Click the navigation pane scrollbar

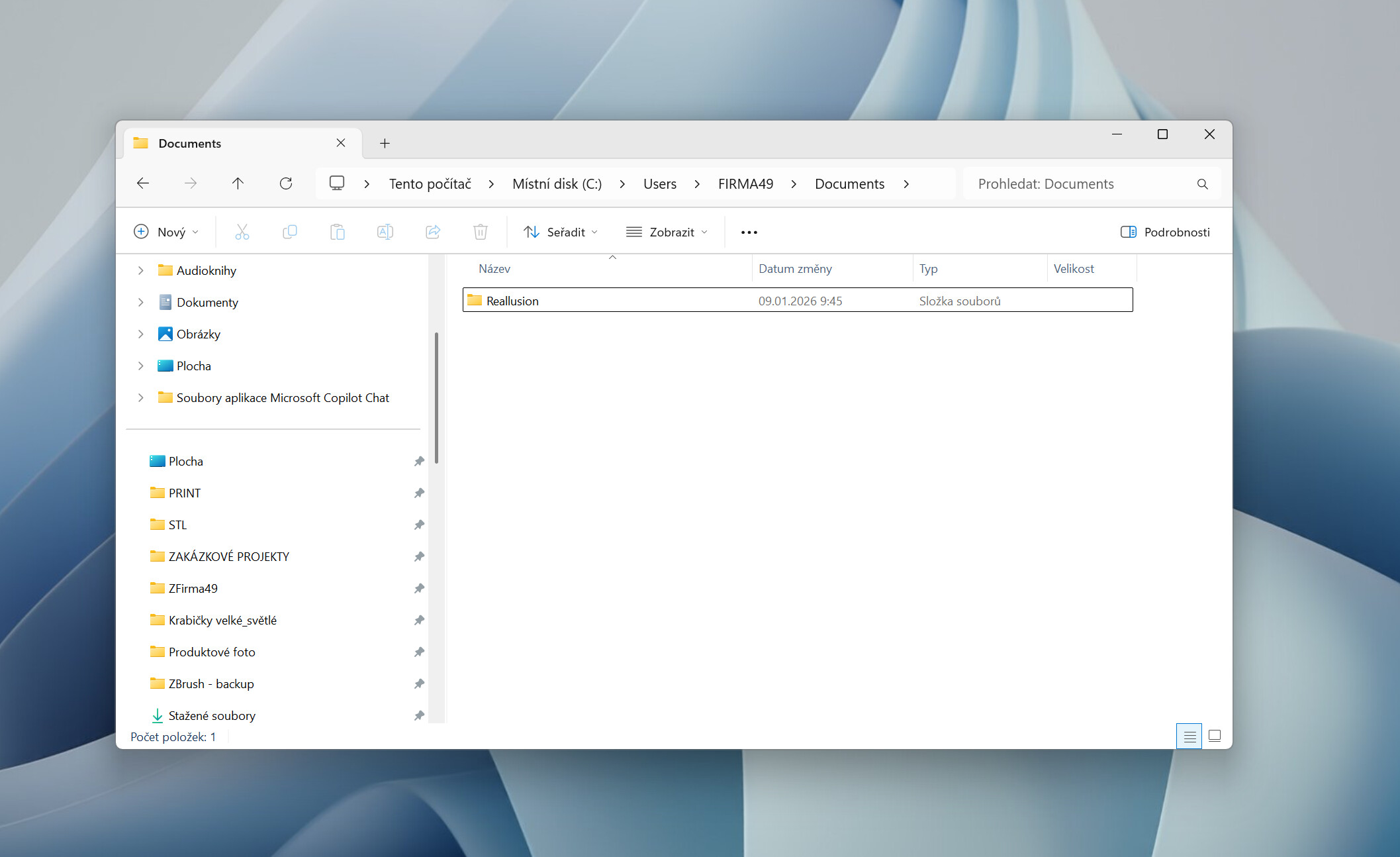[x=436, y=397]
